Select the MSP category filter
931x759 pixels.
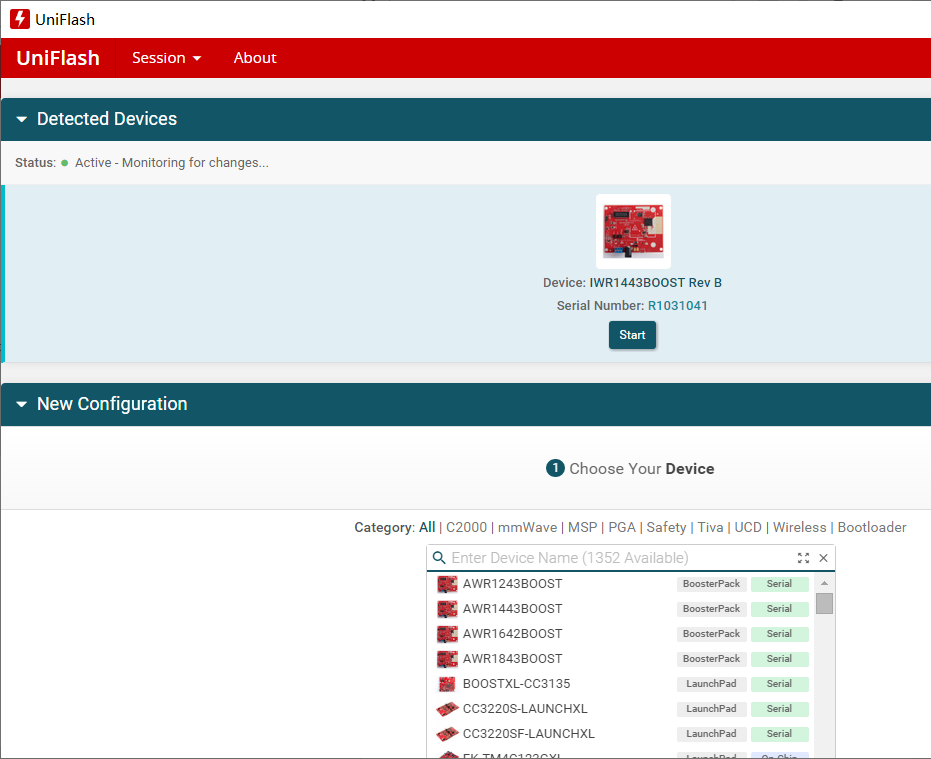click(582, 527)
